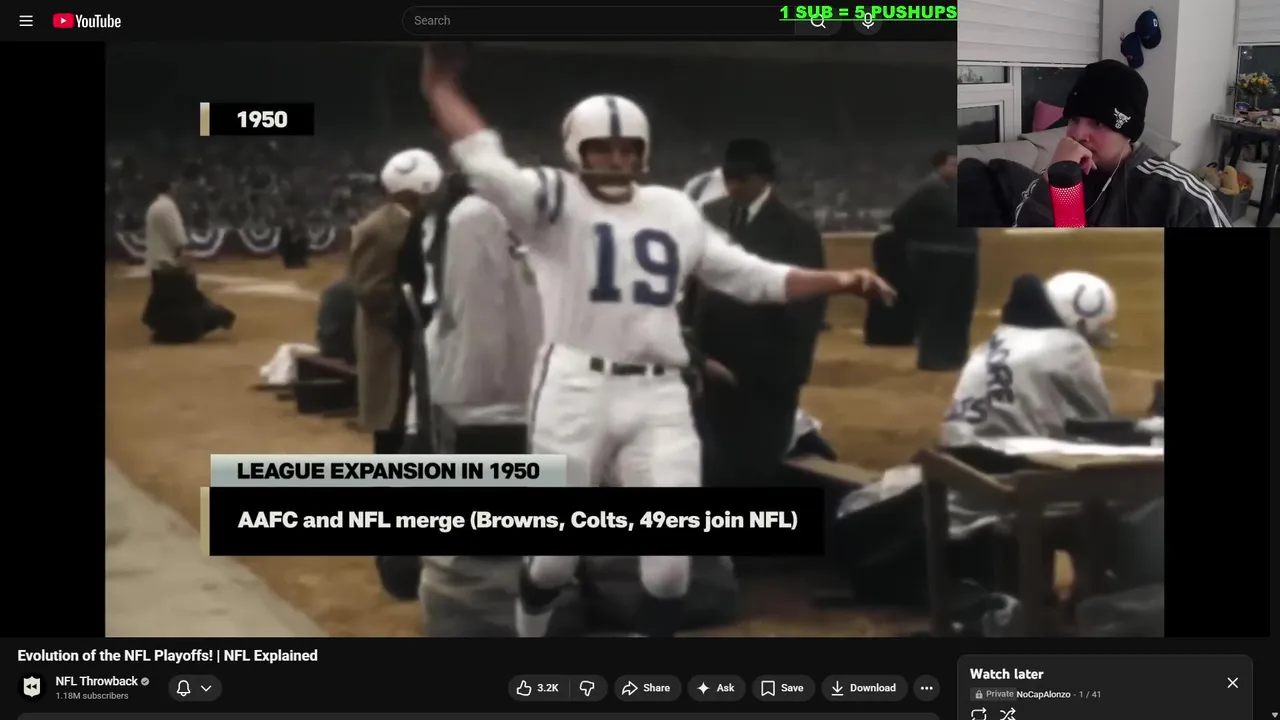Open the NFL Throwback channel avatar
The width and height of the screenshot is (1280, 720).
pos(32,687)
